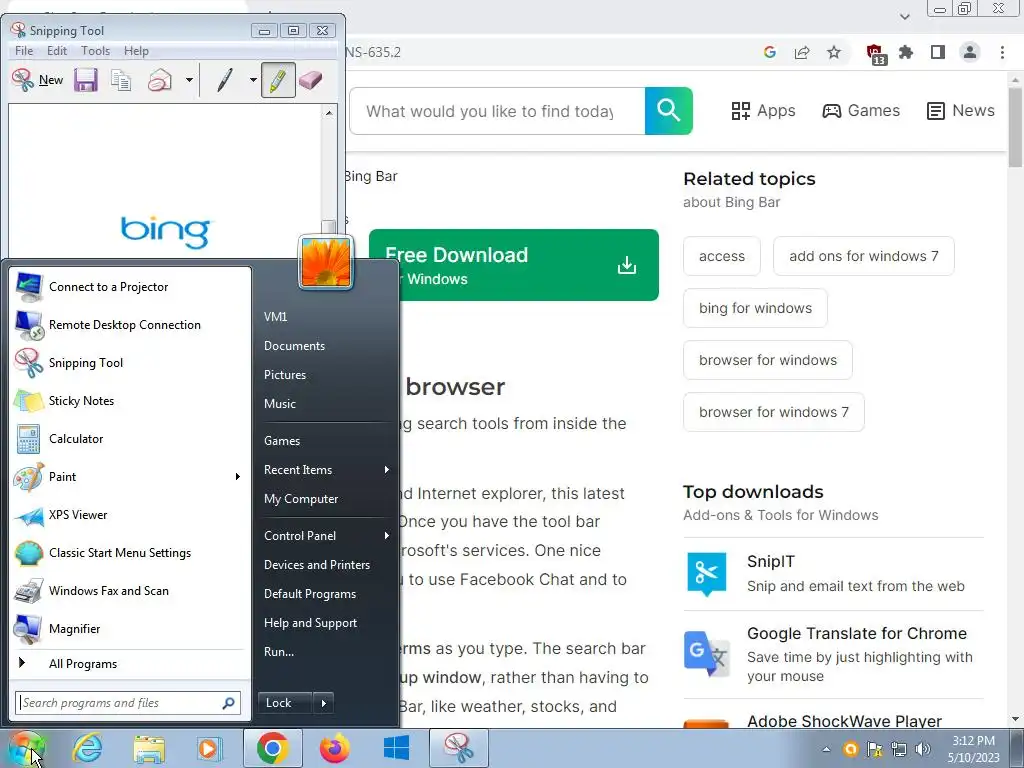
Task: Start a New snip in Snipping Tool
Action: point(37,80)
